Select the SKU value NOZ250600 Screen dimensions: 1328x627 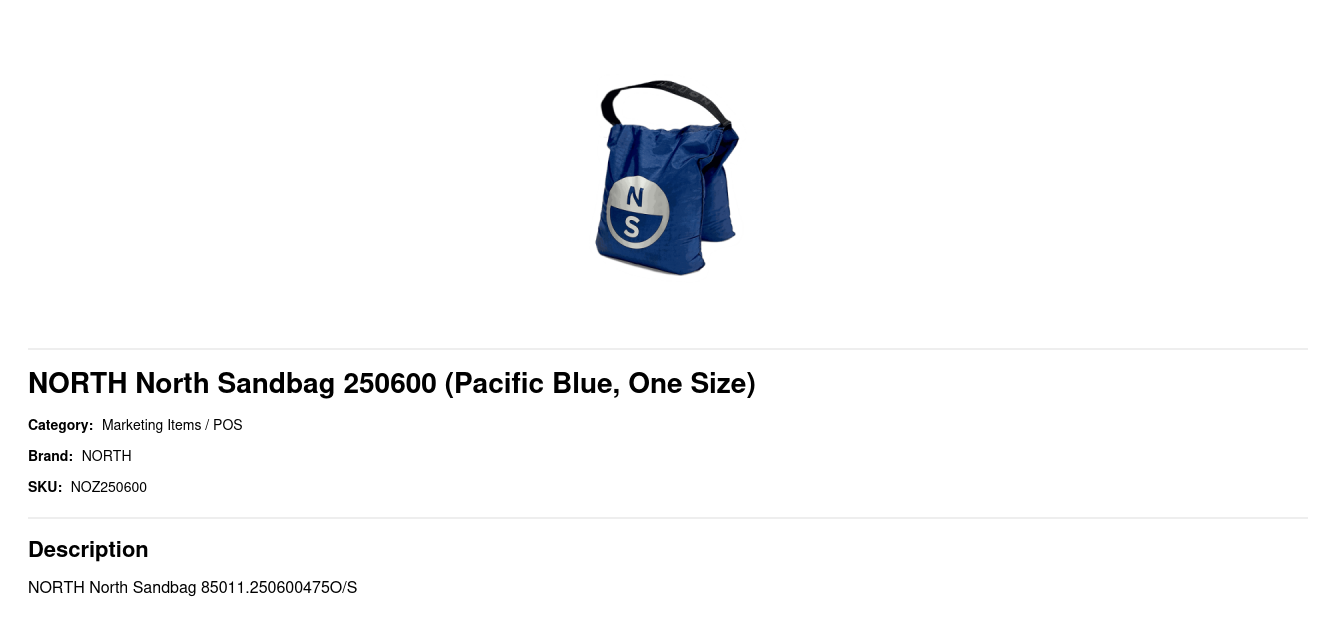(x=109, y=487)
